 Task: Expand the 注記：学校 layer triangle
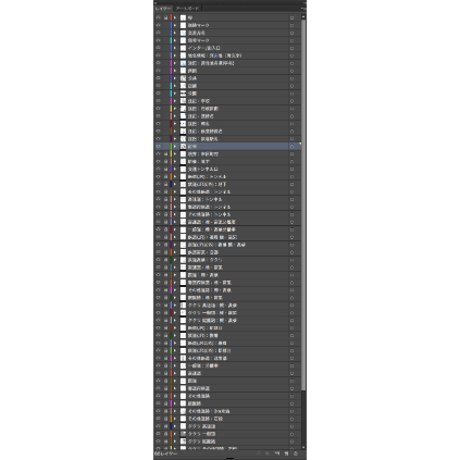(175, 101)
